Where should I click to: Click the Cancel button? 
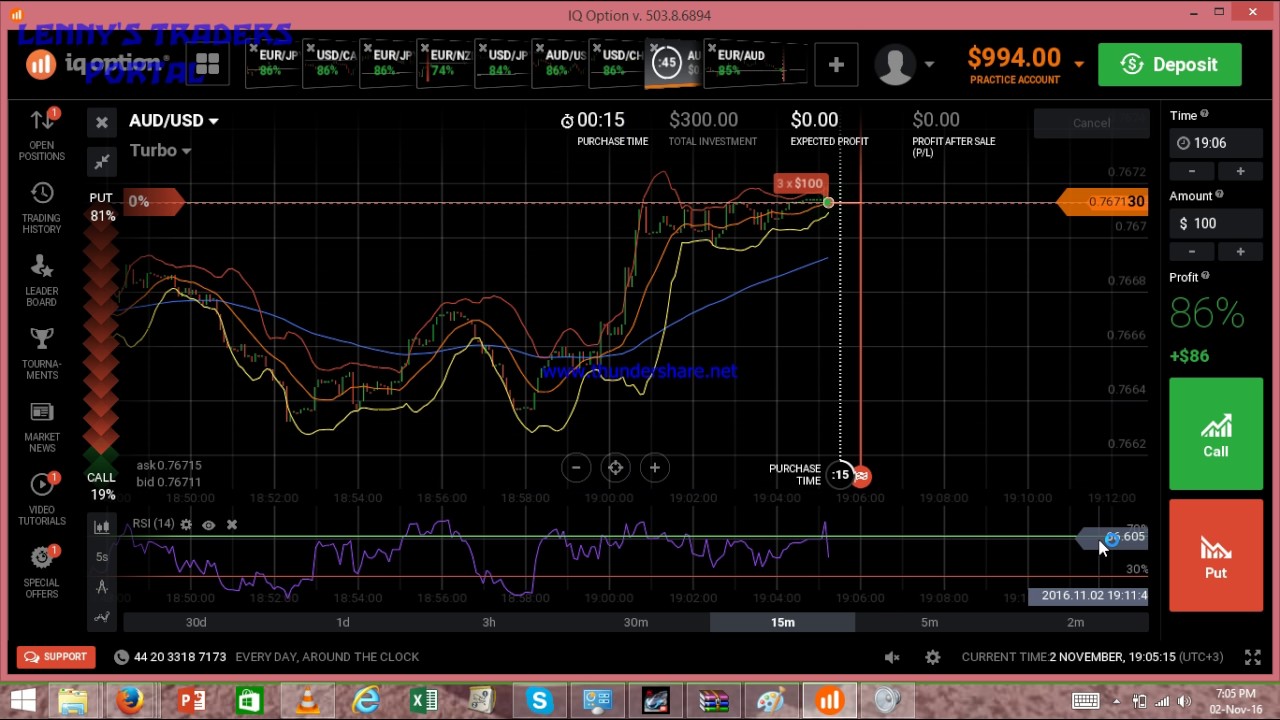coord(1091,123)
